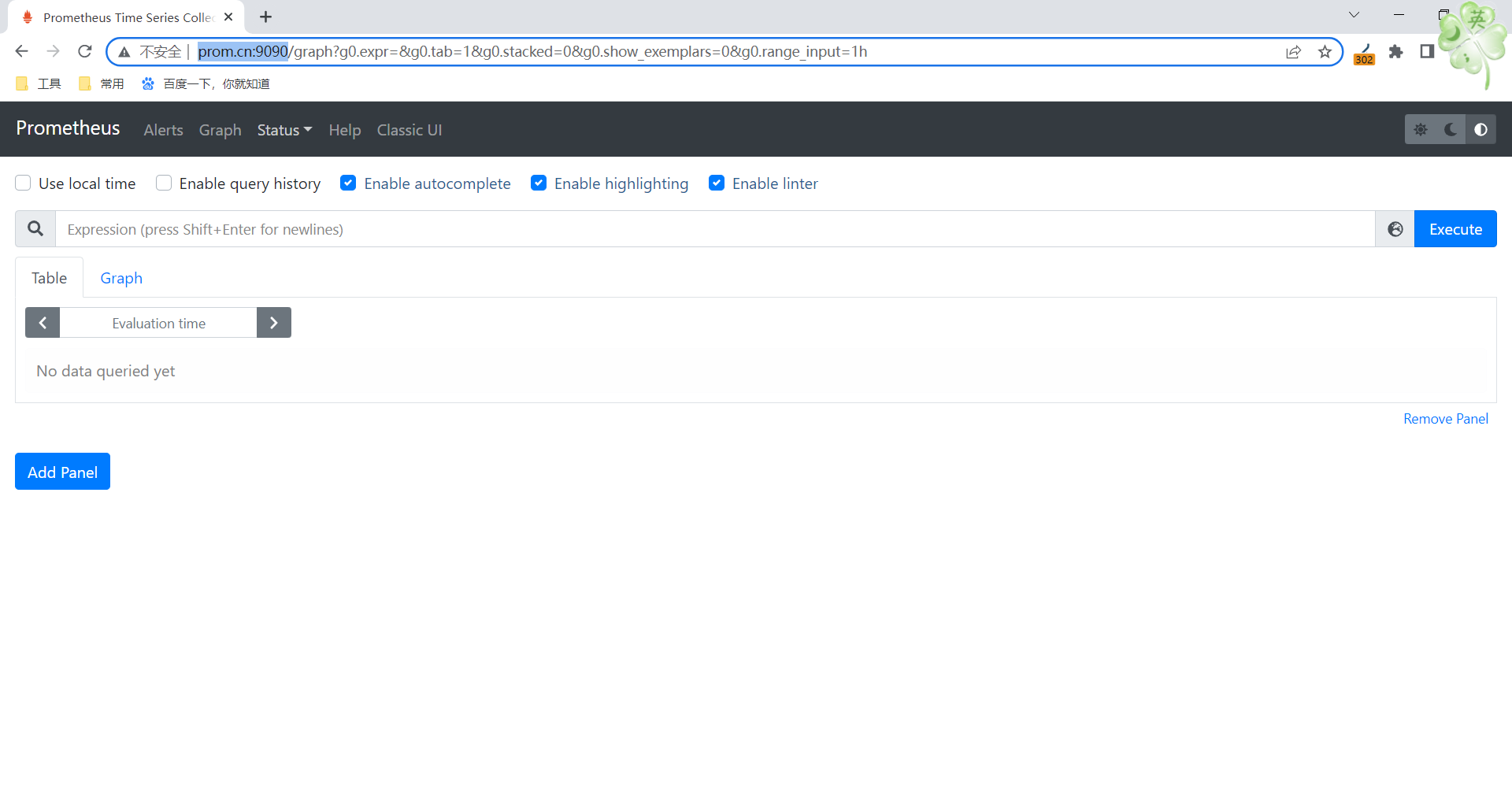This screenshot has width=1512, height=811.
Task: Open the Alerts page
Action: click(163, 130)
